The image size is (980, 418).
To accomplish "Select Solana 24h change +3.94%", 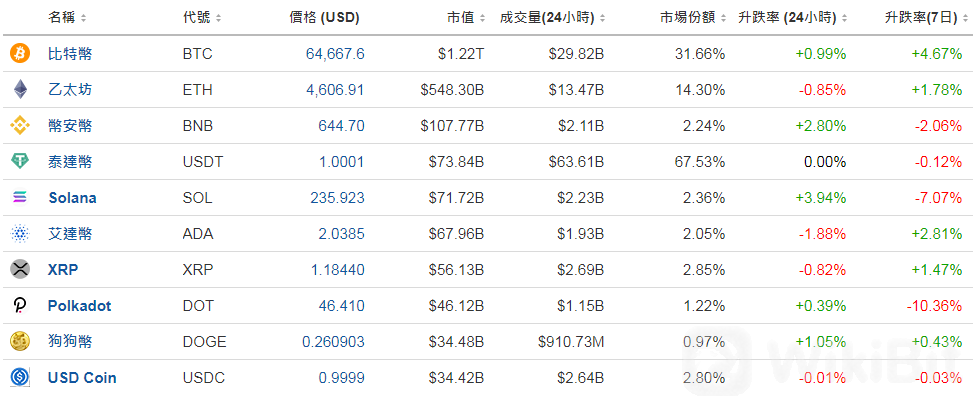I will click(x=821, y=198).
